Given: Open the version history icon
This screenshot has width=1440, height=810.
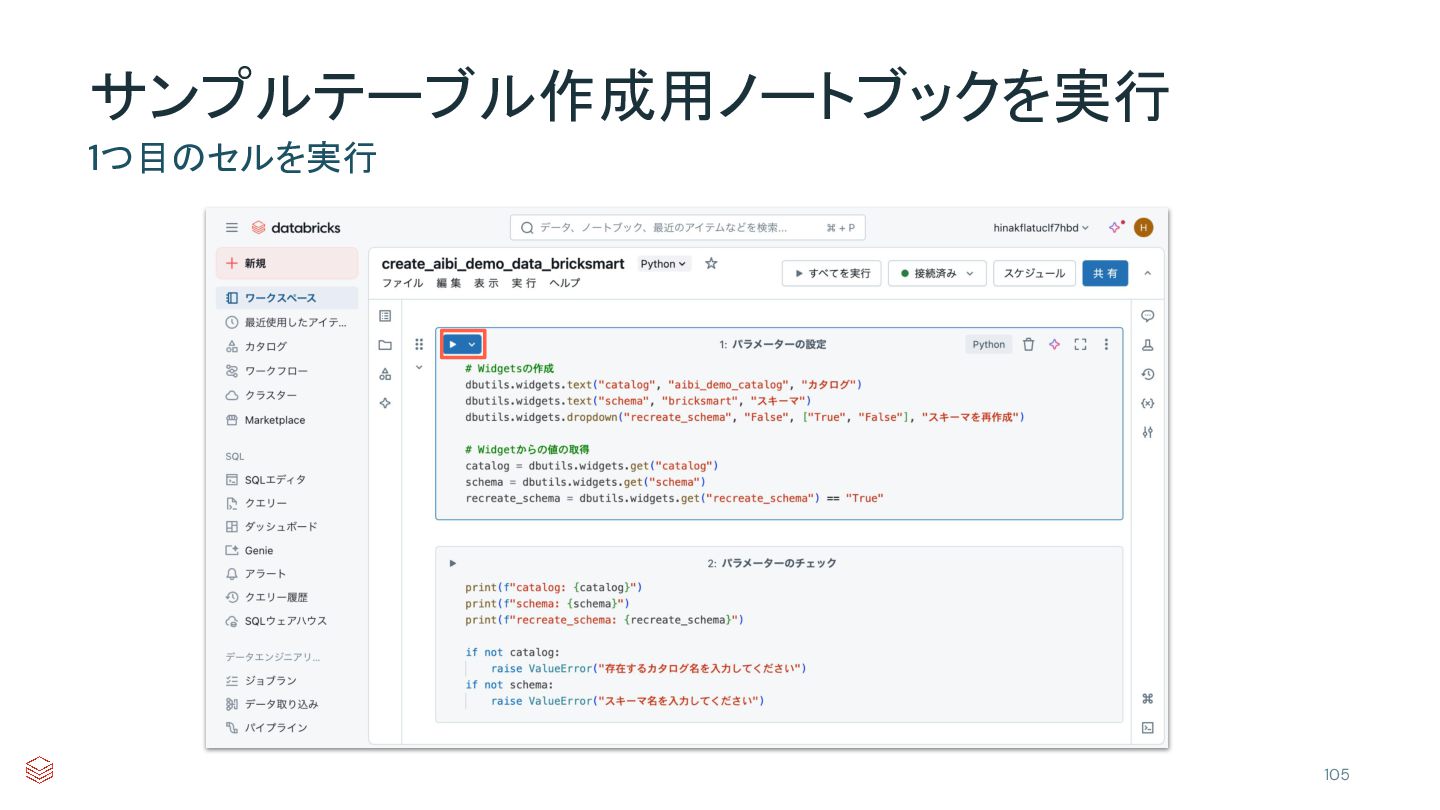Looking at the screenshot, I should tap(1148, 374).
